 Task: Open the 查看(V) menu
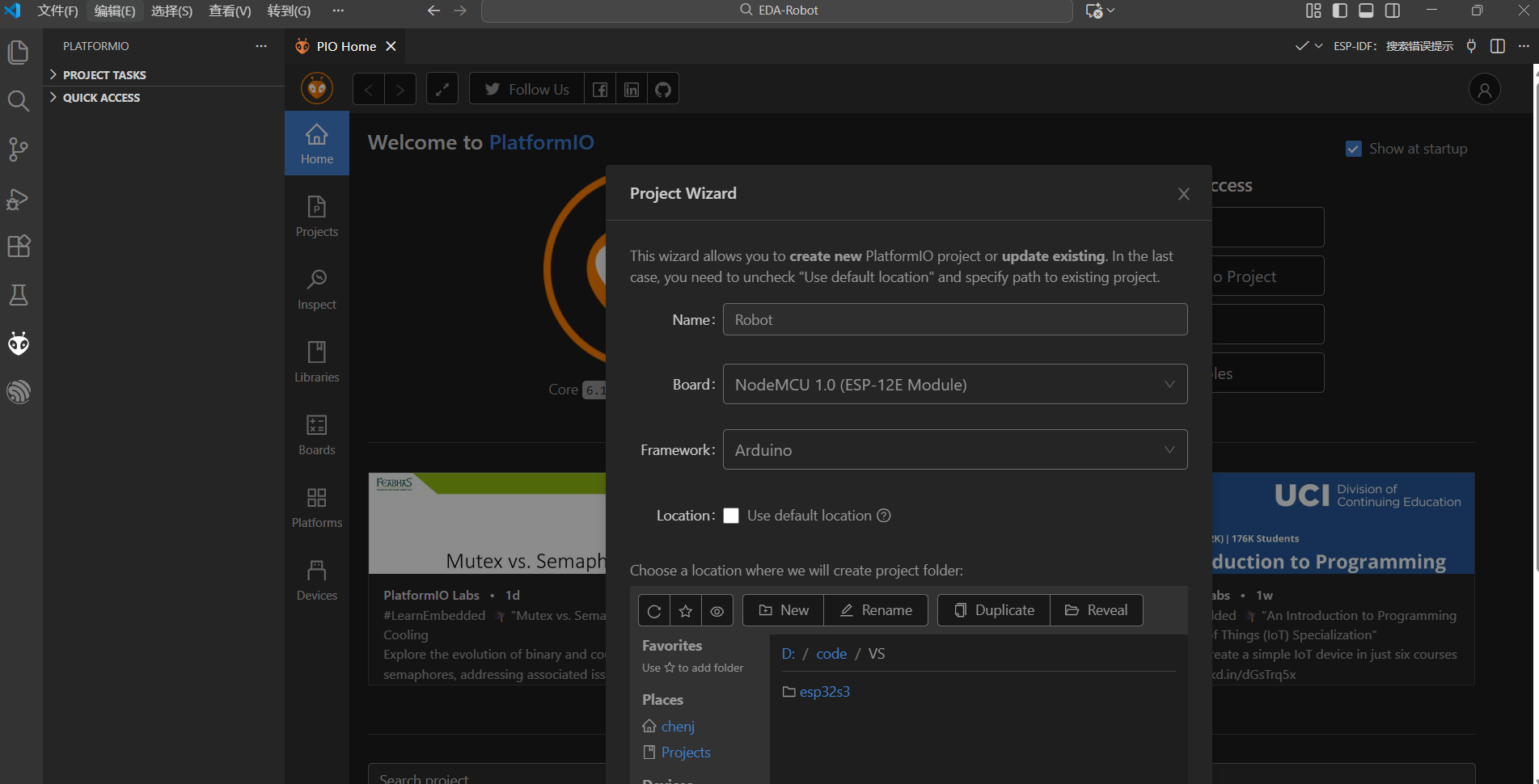(x=230, y=11)
